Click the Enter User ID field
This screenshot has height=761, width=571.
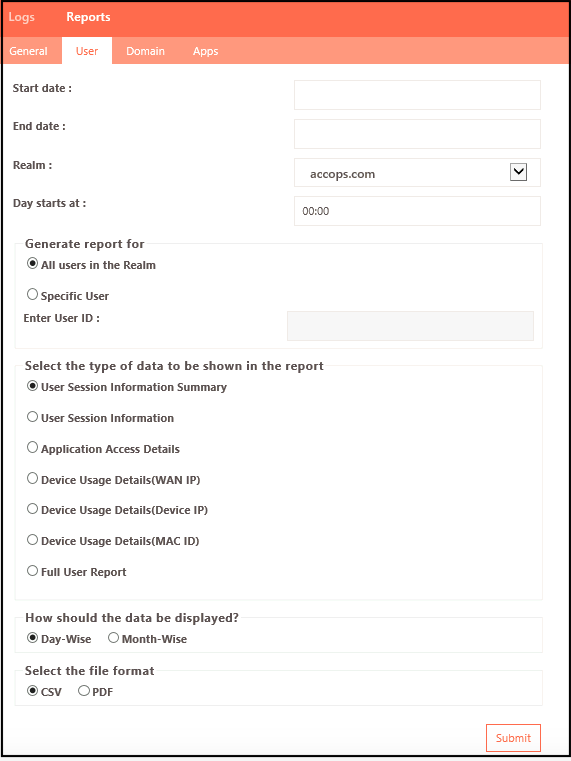point(410,326)
